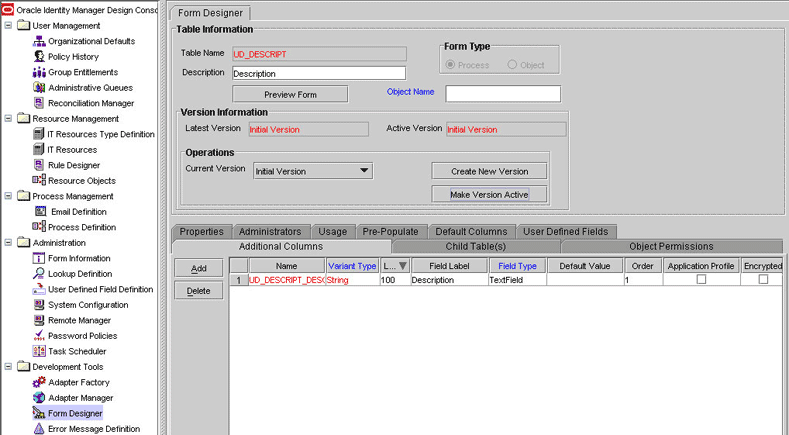Image resolution: width=789 pixels, height=435 pixels.
Task: Click the Form Information icon
Action: coord(39,258)
